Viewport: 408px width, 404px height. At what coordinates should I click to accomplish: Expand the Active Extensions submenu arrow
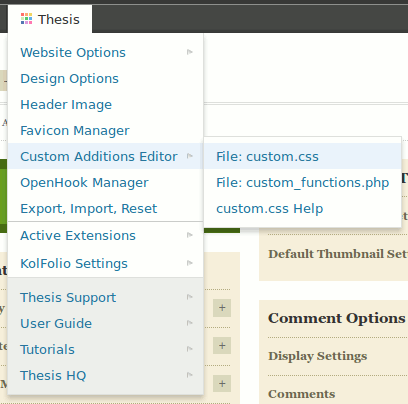pos(190,235)
